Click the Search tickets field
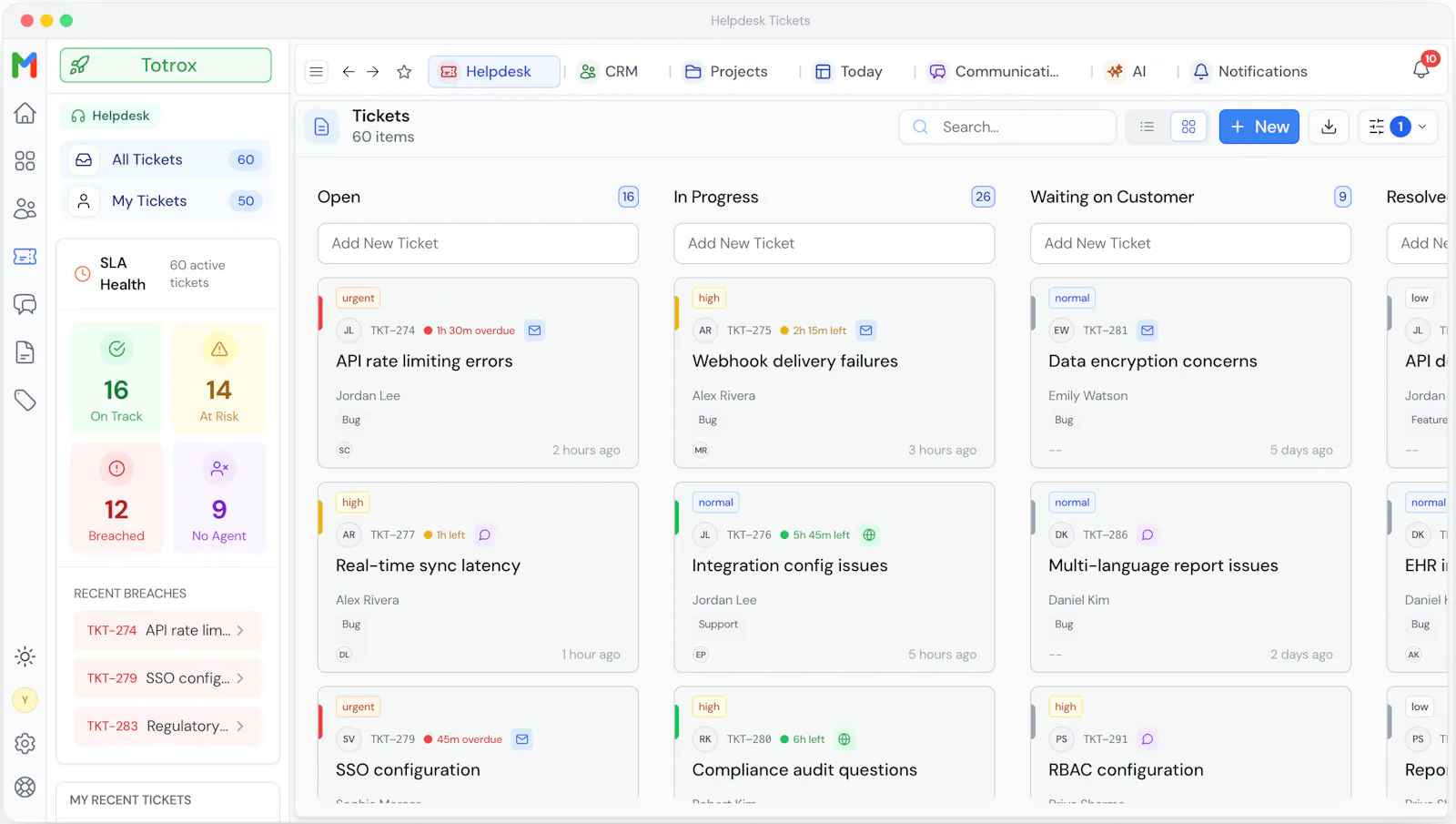Image resolution: width=1456 pixels, height=824 pixels. coord(1007,127)
